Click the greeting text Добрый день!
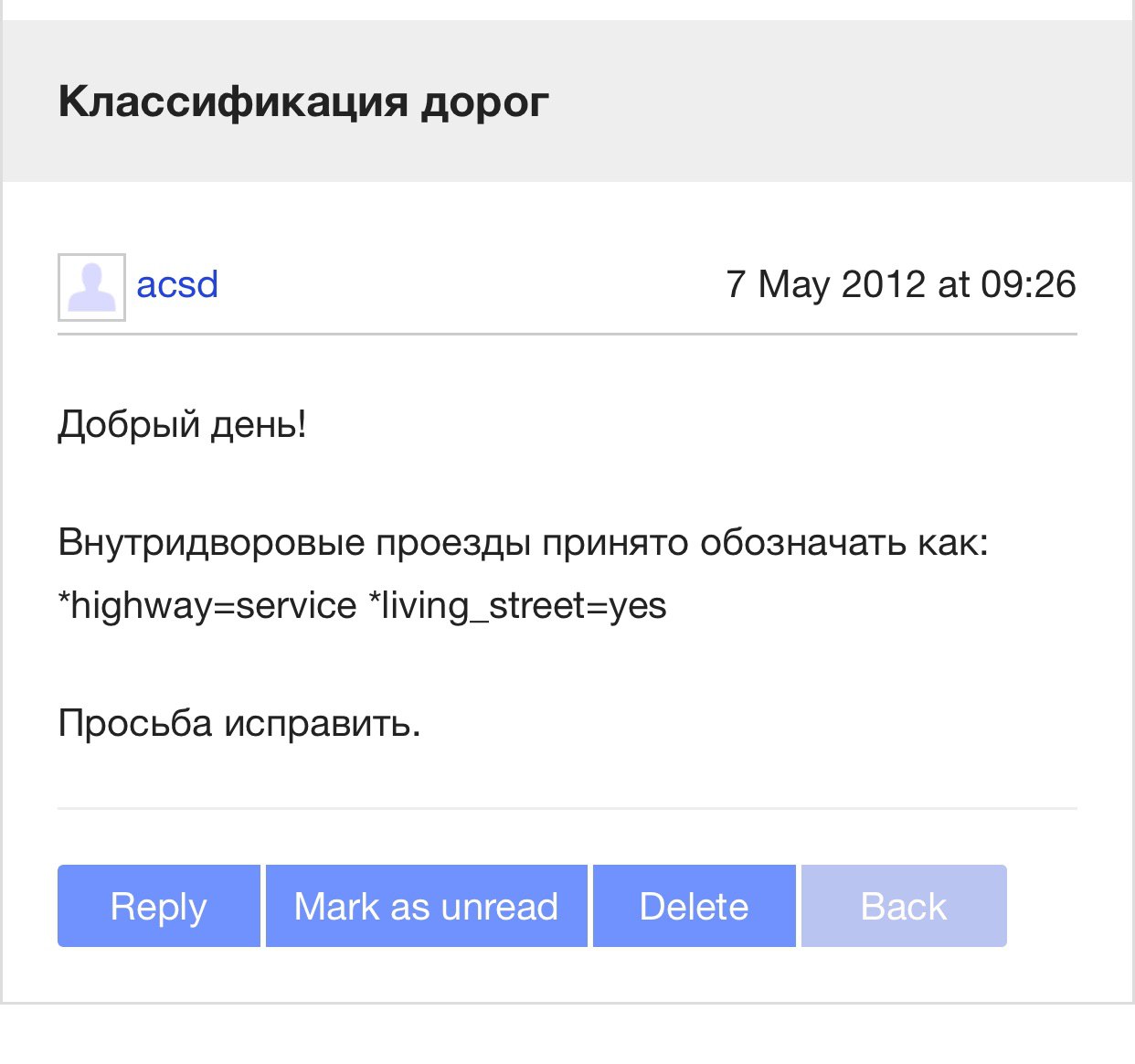This screenshot has height=1064, width=1135. [x=182, y=425]
